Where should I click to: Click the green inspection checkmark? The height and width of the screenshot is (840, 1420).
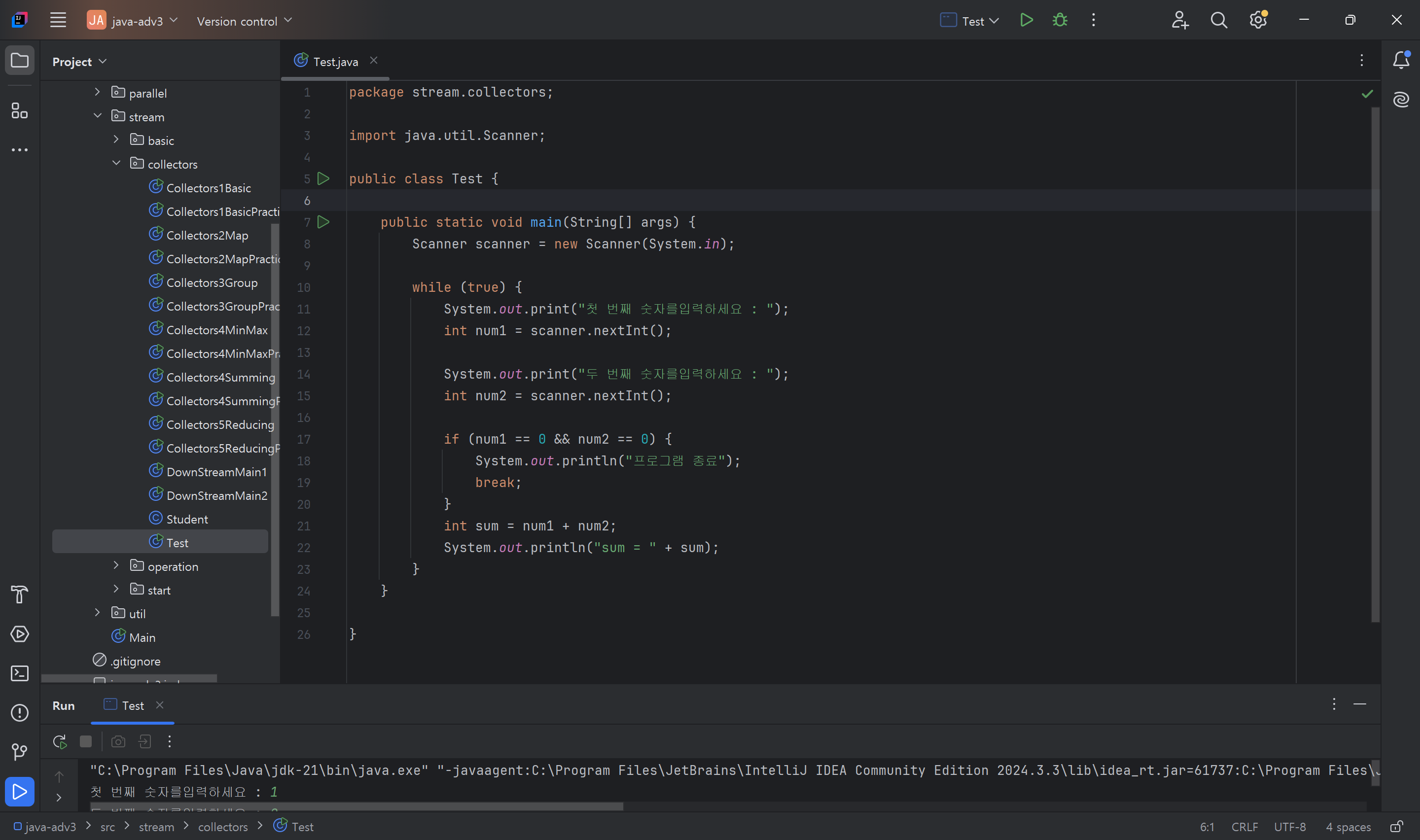click(x=1367, y=94)
